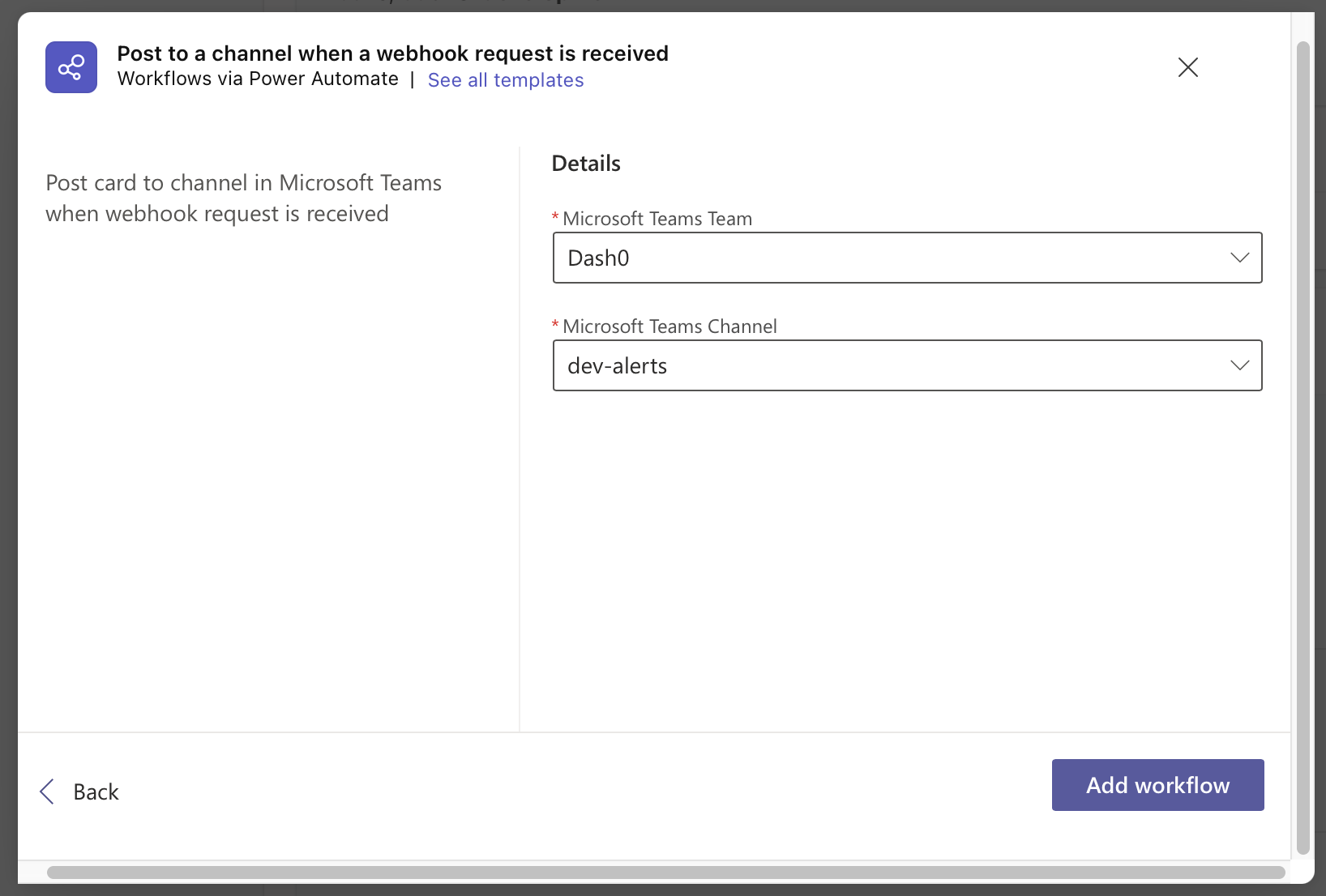Click the down chevron in the Dash0 field
The image size is (1326, 896).
[1239, 258]
